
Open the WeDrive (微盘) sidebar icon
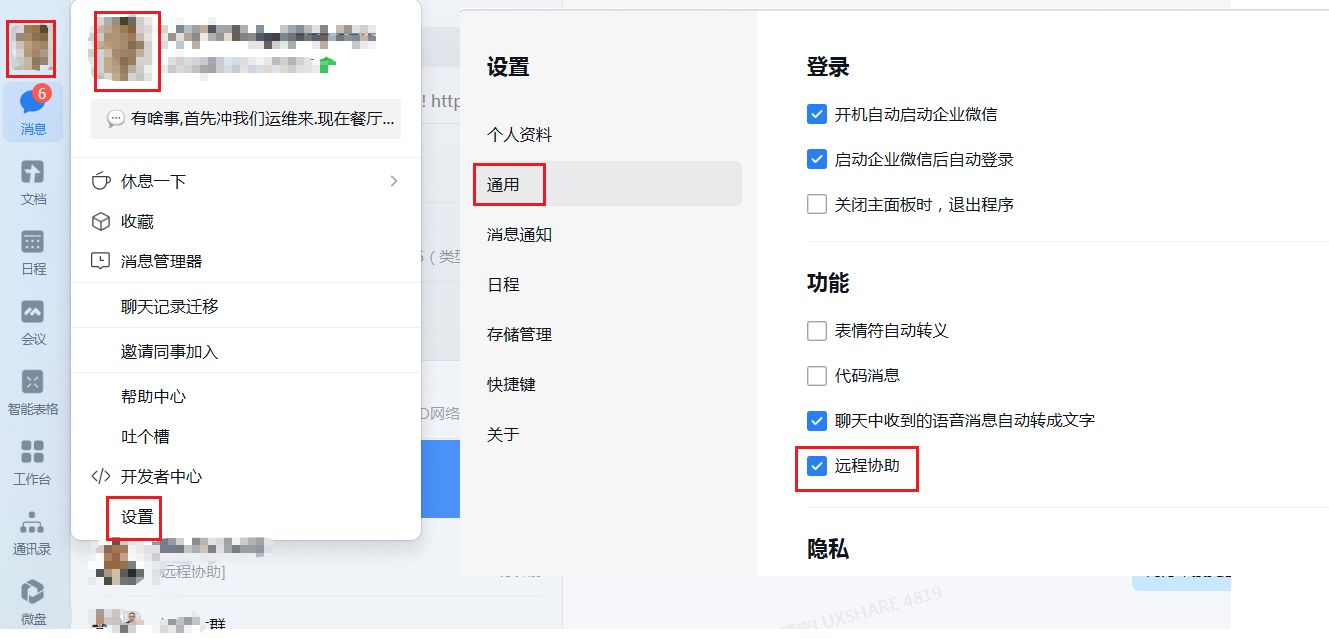point(33,601)
